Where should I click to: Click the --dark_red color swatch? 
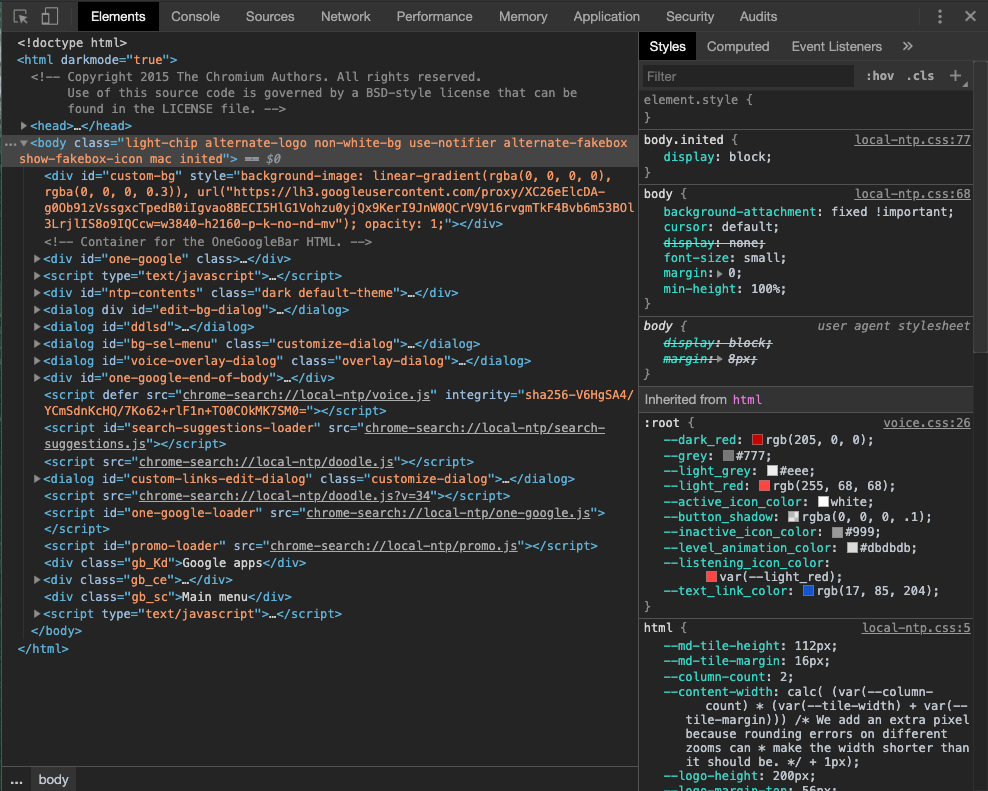(x=757, y=440)
